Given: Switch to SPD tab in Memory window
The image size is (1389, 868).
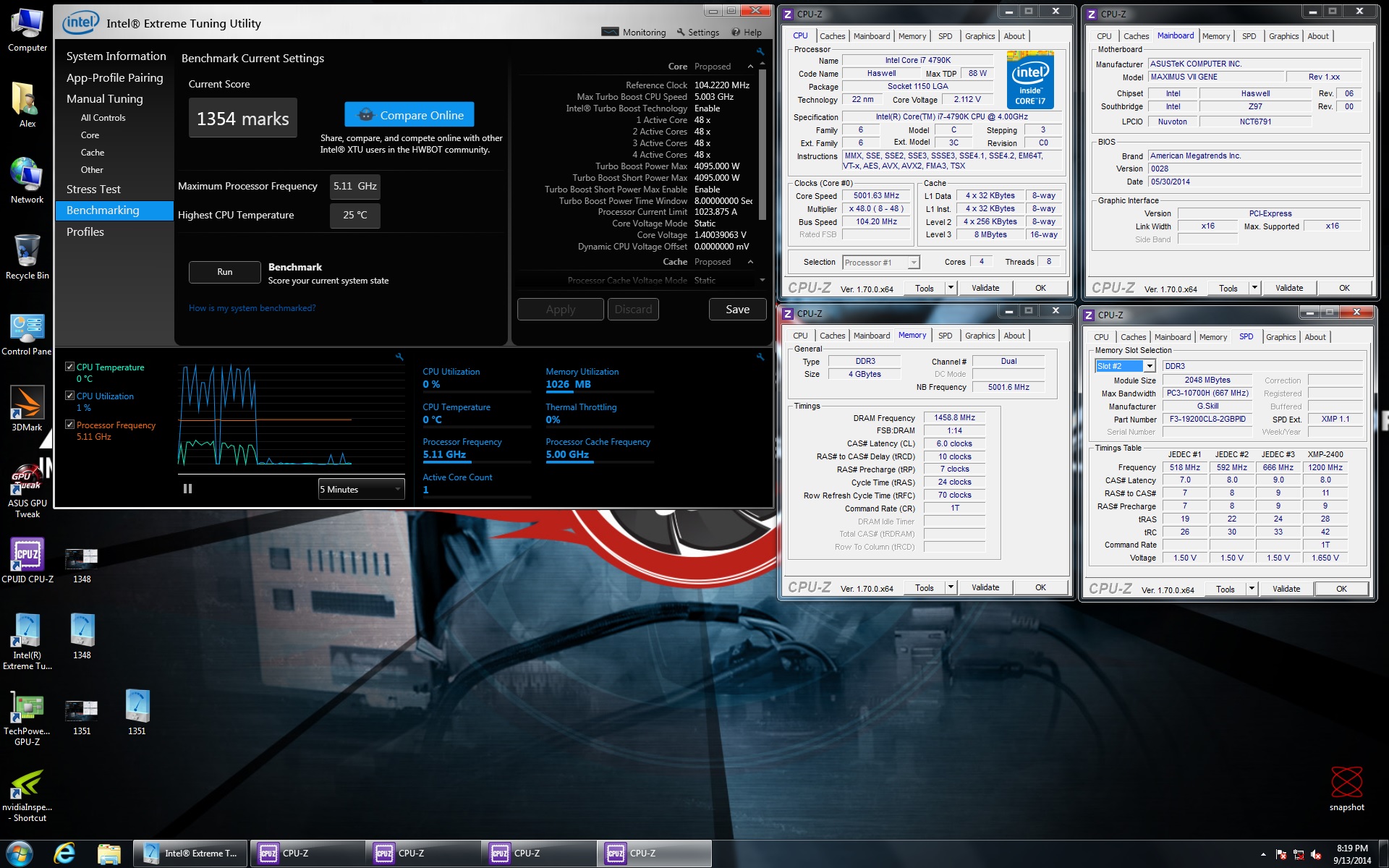Looking at the screenshot, I should click(945, 336).
